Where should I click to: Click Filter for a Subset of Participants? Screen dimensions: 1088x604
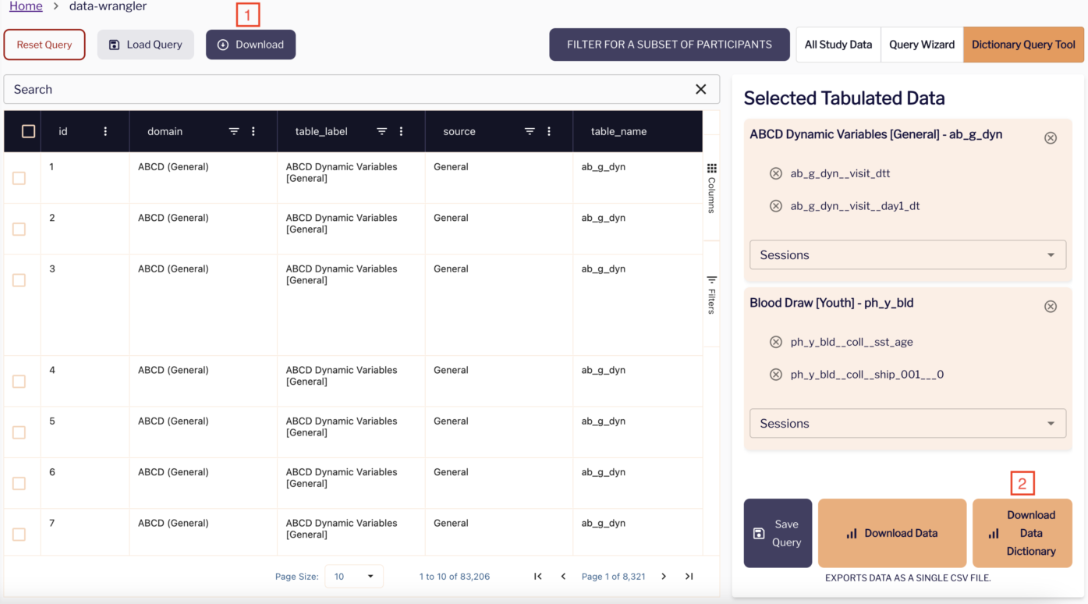669,44
